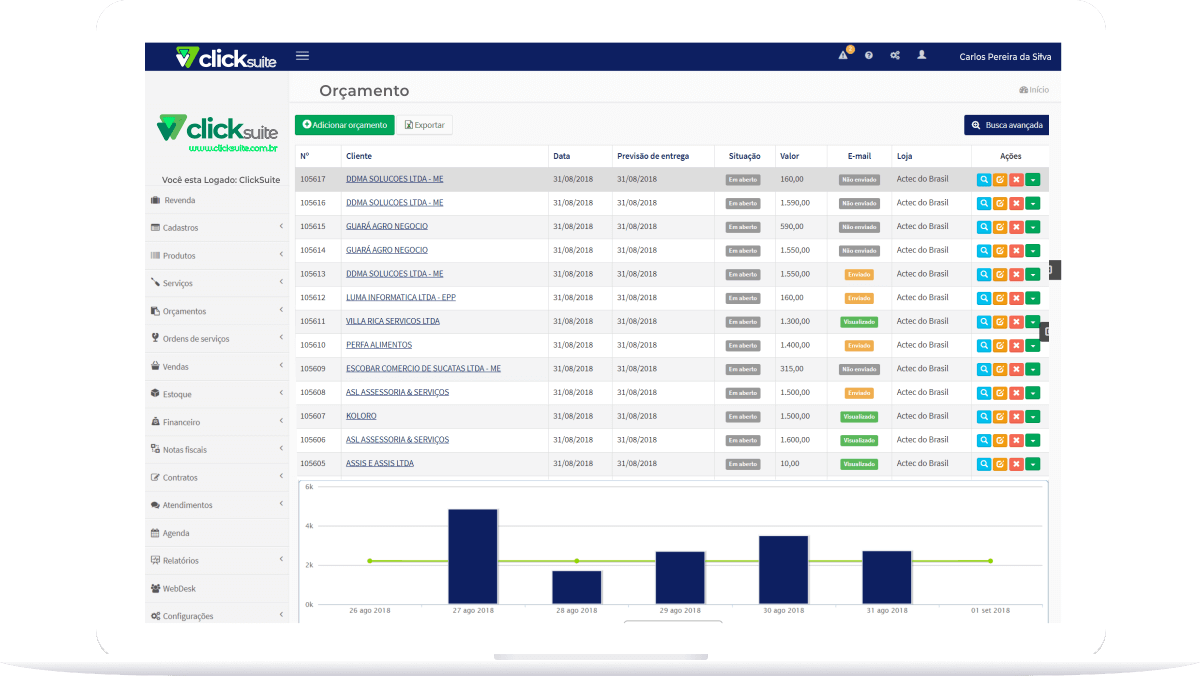View budget 105617 with the magnifier icon
Viewport: 1200px width, 676px height.
click(x=984, y=179)
